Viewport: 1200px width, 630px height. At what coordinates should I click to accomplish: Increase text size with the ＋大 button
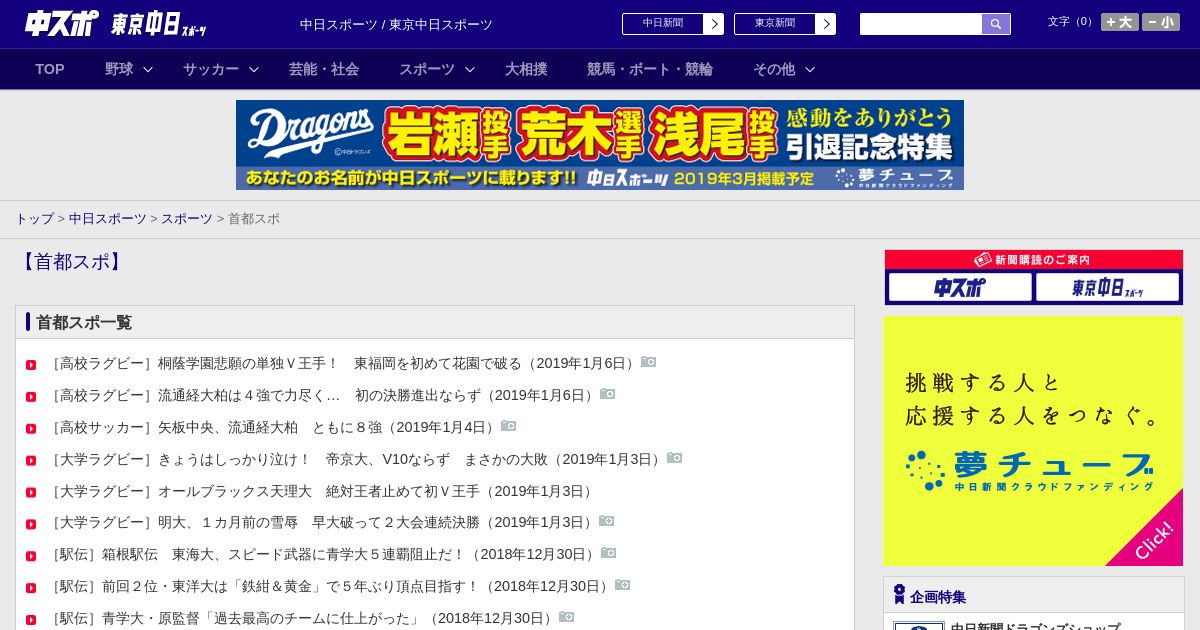[x=1119, y=22]
